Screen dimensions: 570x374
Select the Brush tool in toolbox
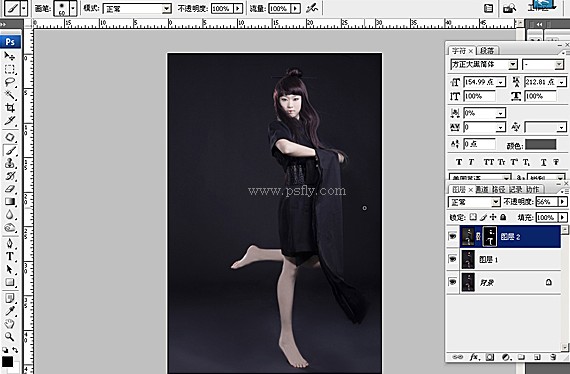click(x=10, y=150)
